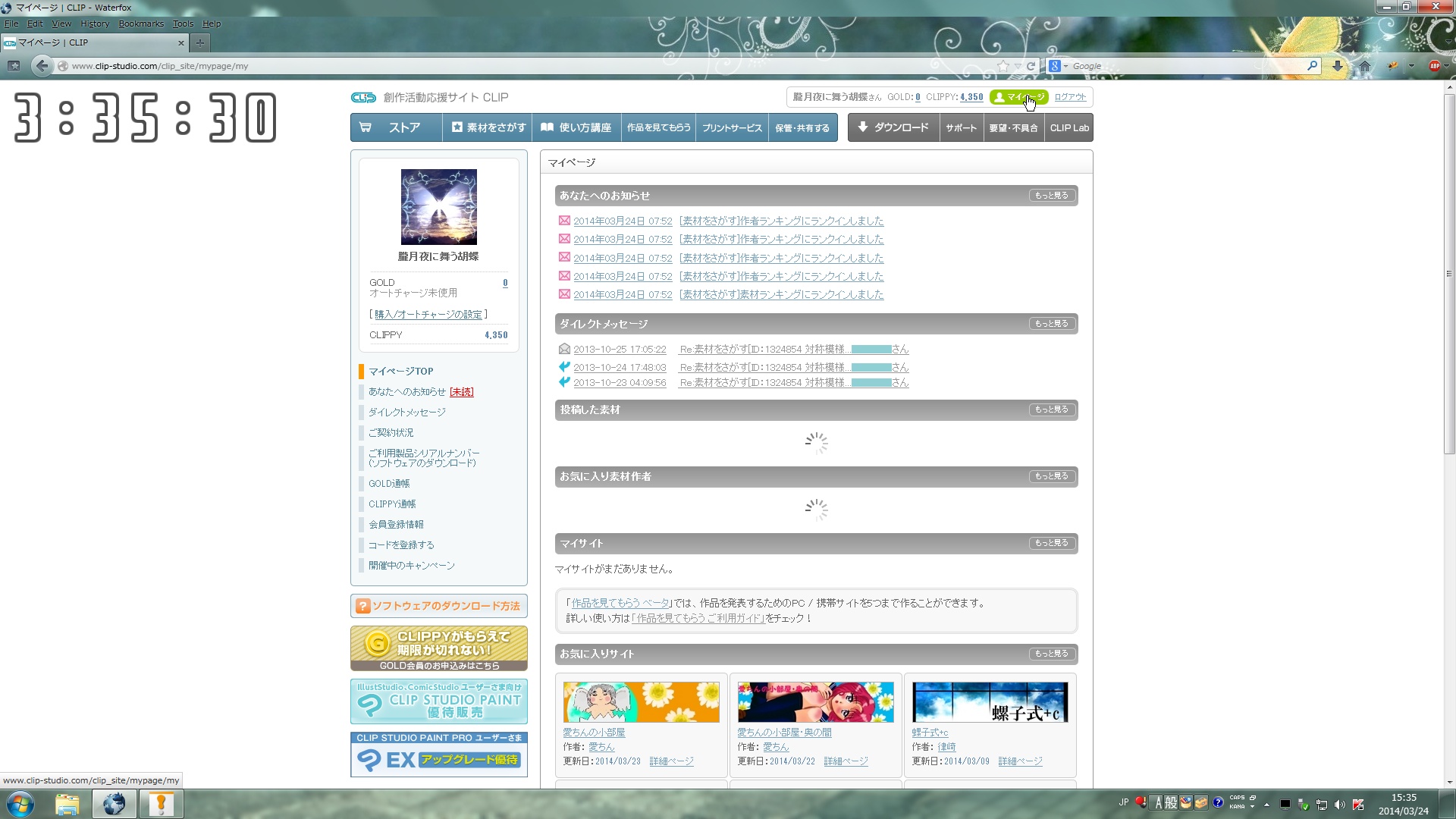Open the ダウンロード navigation tab
This screenshot has width=1456, height=819.
[x=893, y=127]
